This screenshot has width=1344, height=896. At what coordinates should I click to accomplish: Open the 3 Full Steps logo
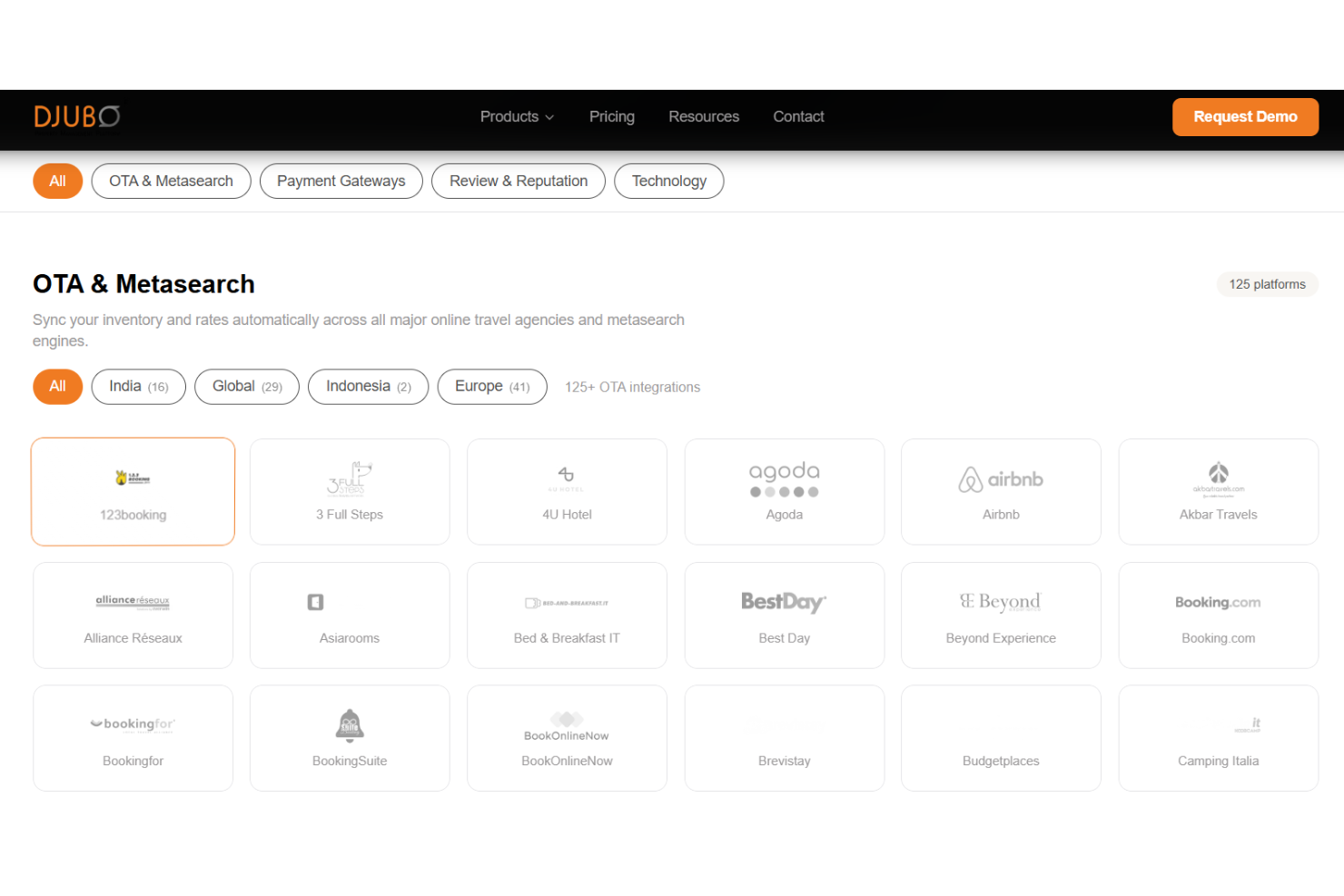350,478
